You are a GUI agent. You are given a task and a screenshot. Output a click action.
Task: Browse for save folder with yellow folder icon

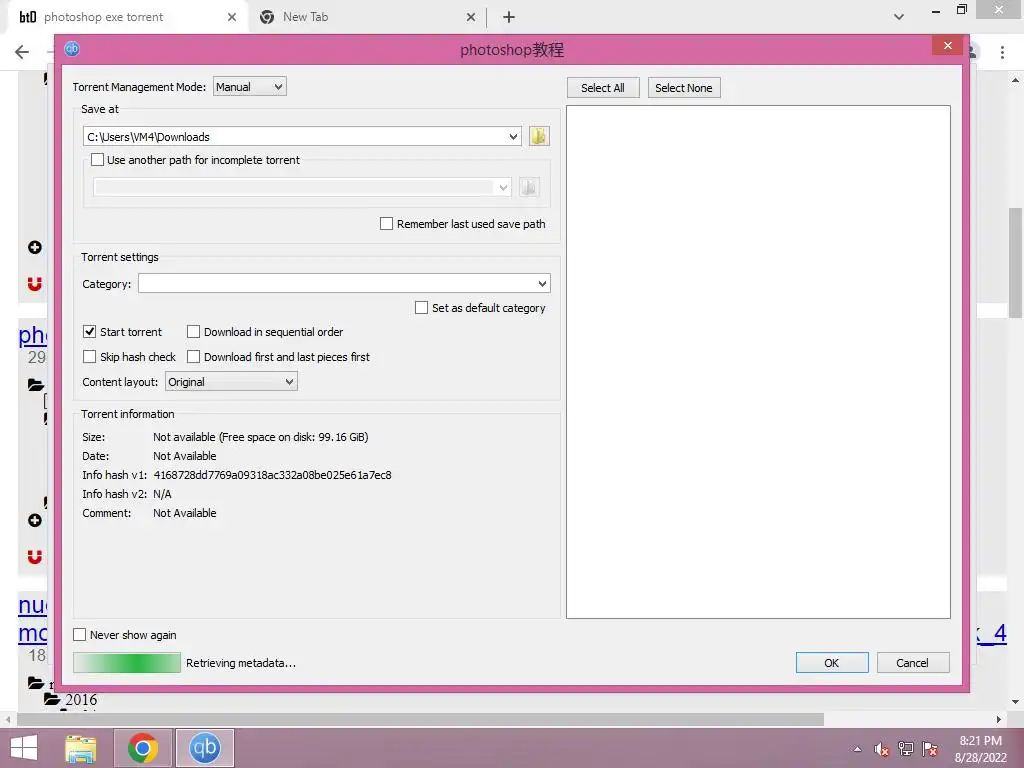pos(539,136)
